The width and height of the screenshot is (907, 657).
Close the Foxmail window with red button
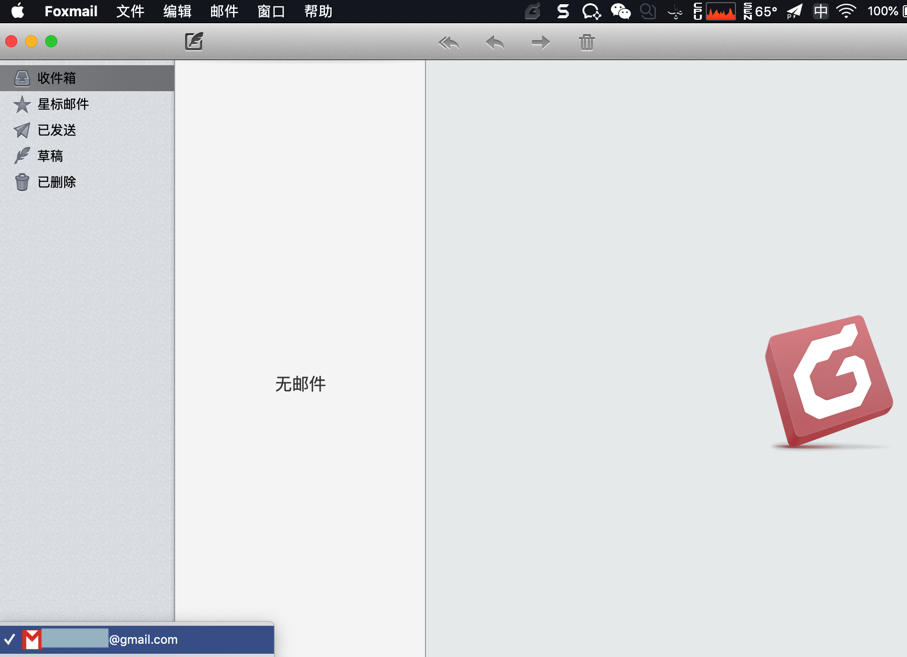11,41
